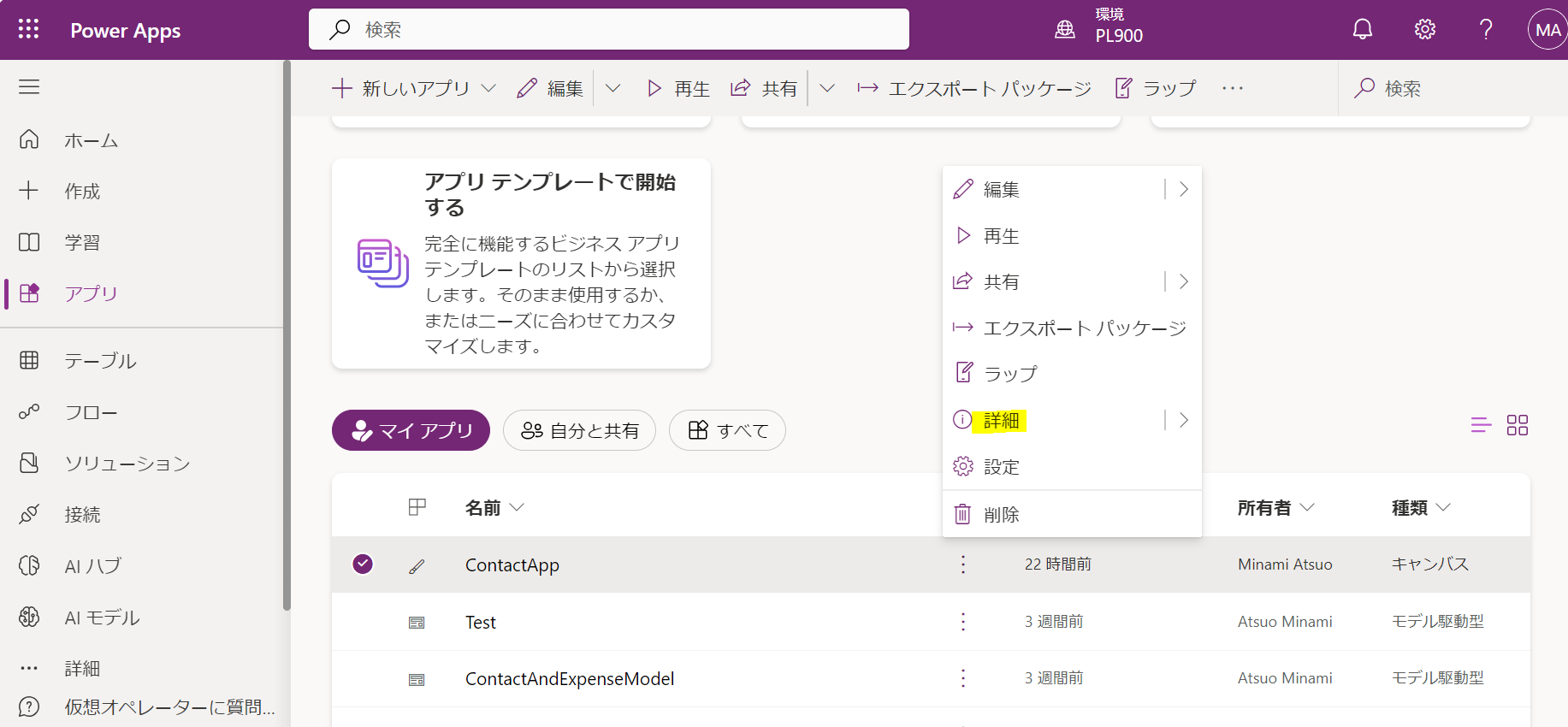
Task: Choose 再生 in the context menu
Action: coord(1072,235)
